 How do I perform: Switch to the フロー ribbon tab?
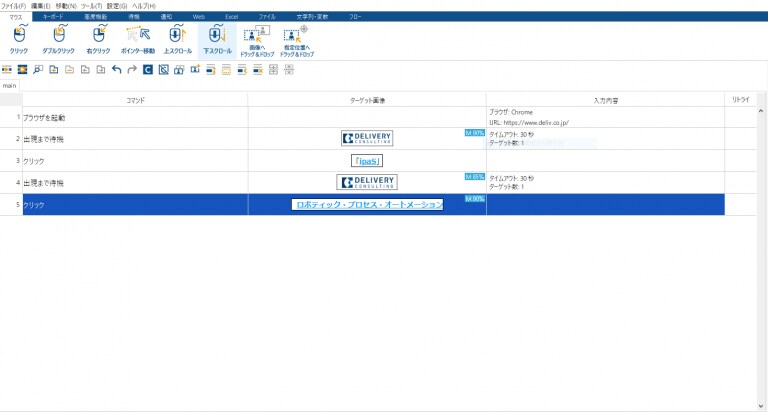click(x=356, y=17)
